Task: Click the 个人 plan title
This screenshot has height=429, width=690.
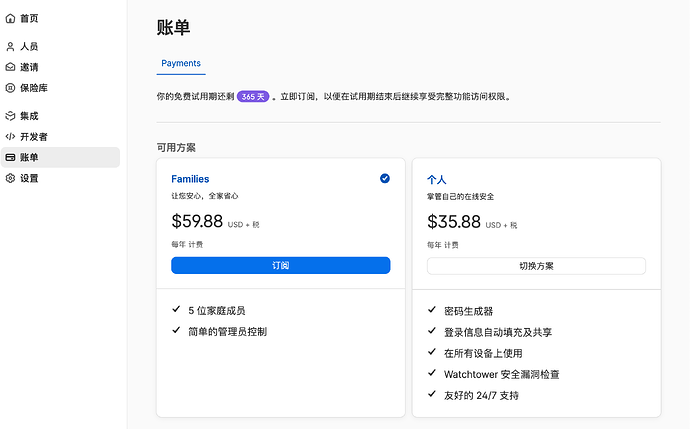Action: [437, 179]
